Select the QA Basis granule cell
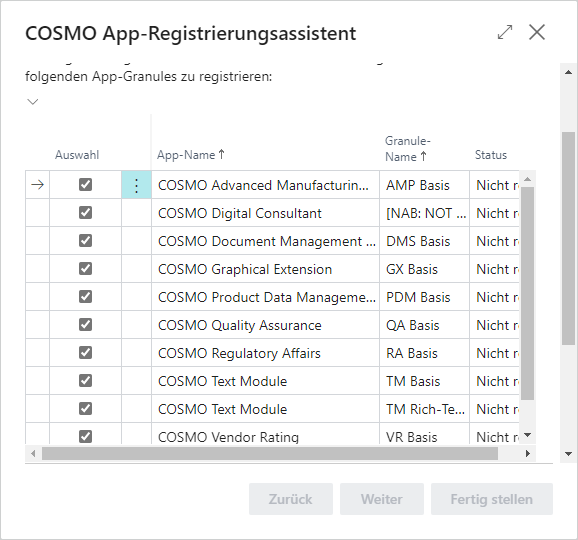This screenshot has height=540, width=578. point(425,325)
